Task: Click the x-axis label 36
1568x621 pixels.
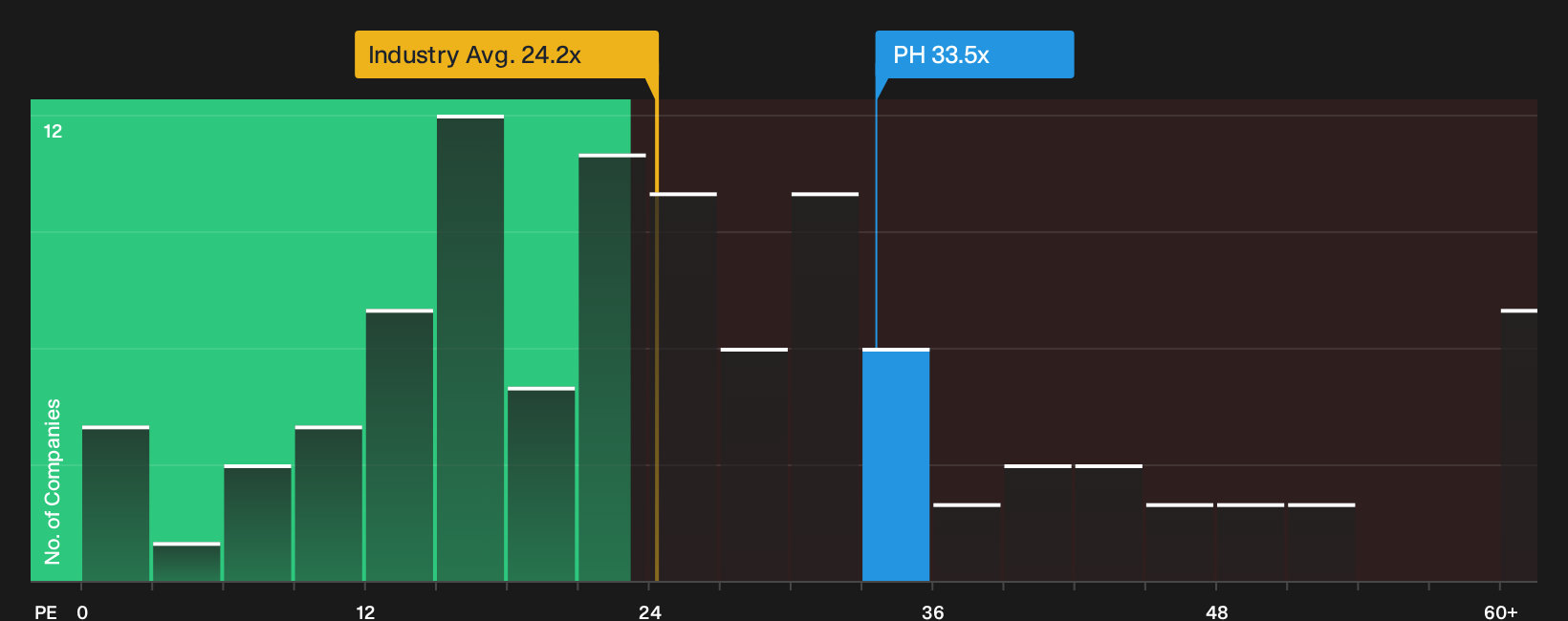Action: click(933, 611)
